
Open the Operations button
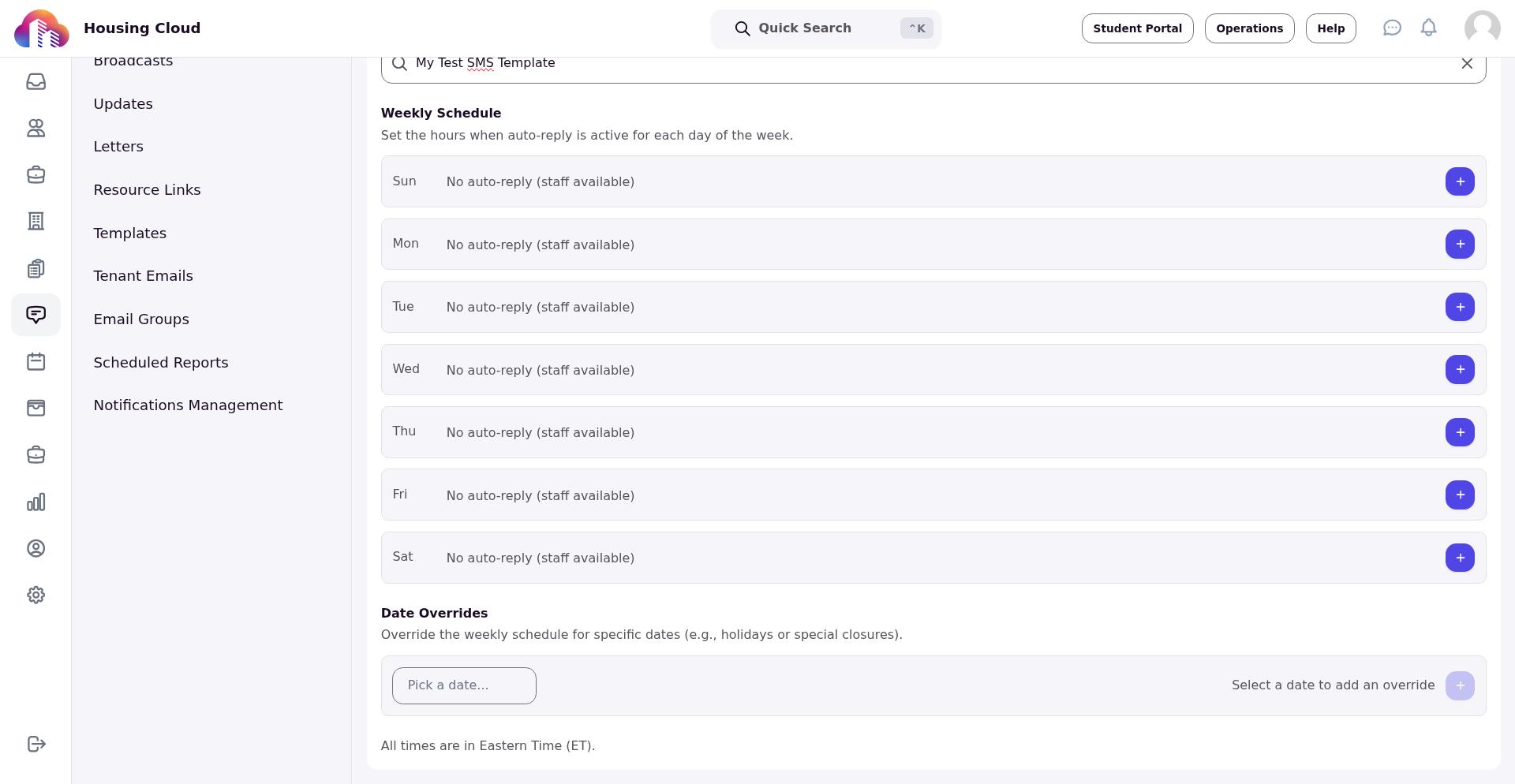(x=1249, y=28)
